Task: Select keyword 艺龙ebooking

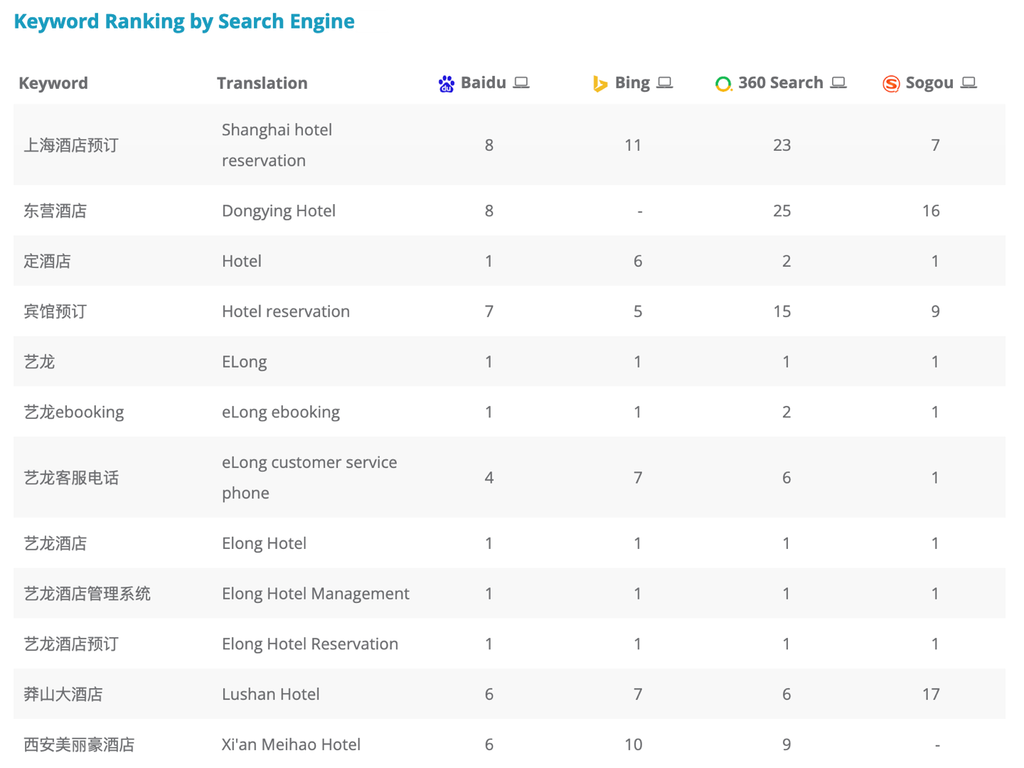Action: [74, 412]
